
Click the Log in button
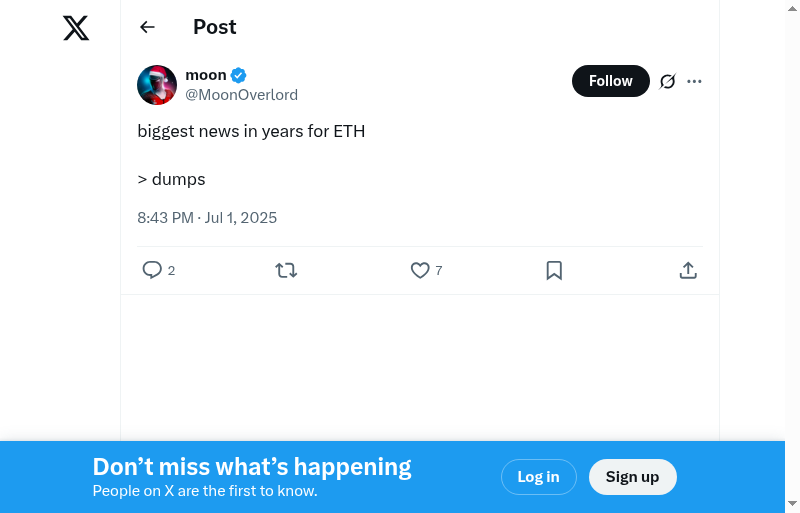coord(538,477)
